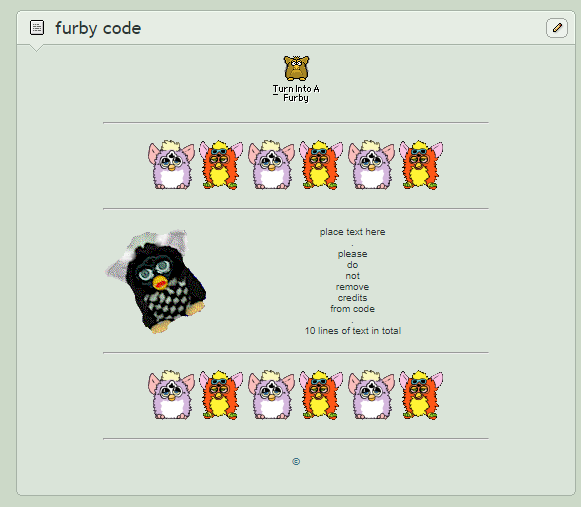Click the copyright symbol link
Screen dimensions: 581x507
point(296,461)
